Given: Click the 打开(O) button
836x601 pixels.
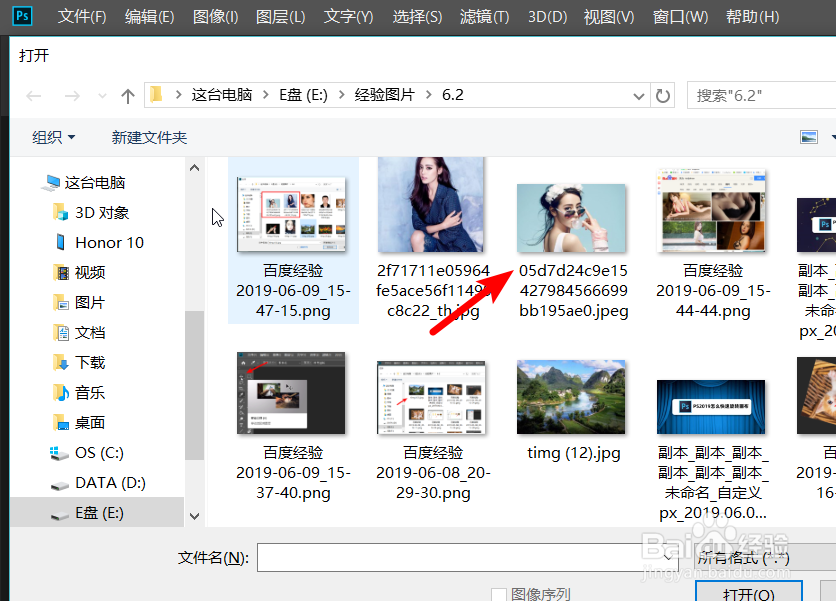Looking at the screenshot, I should point(748,594).
